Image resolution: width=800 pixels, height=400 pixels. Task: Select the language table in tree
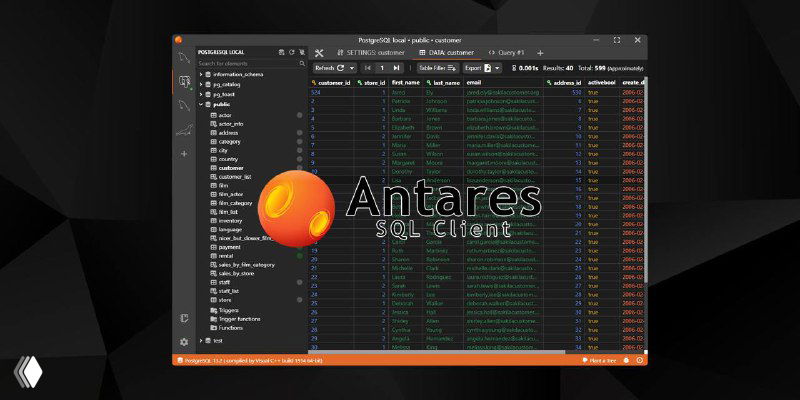(x=230, y=230)
